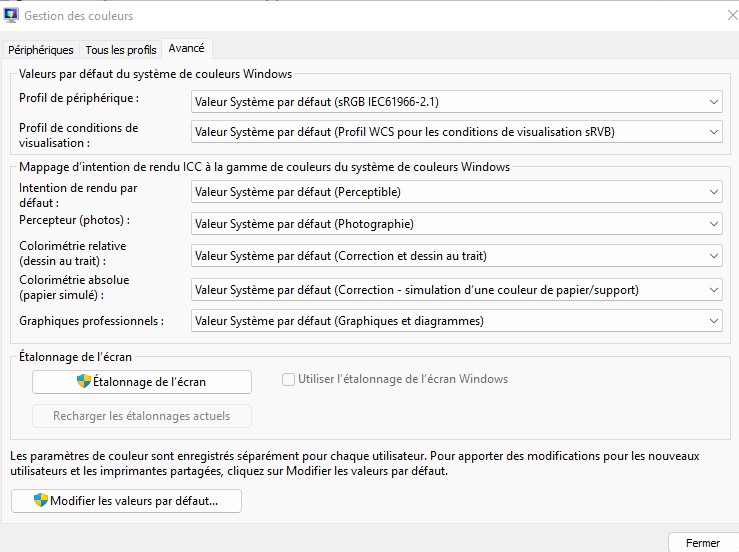Select the Avancé tab
Screen dimensions: 739x552
(187, 48)
